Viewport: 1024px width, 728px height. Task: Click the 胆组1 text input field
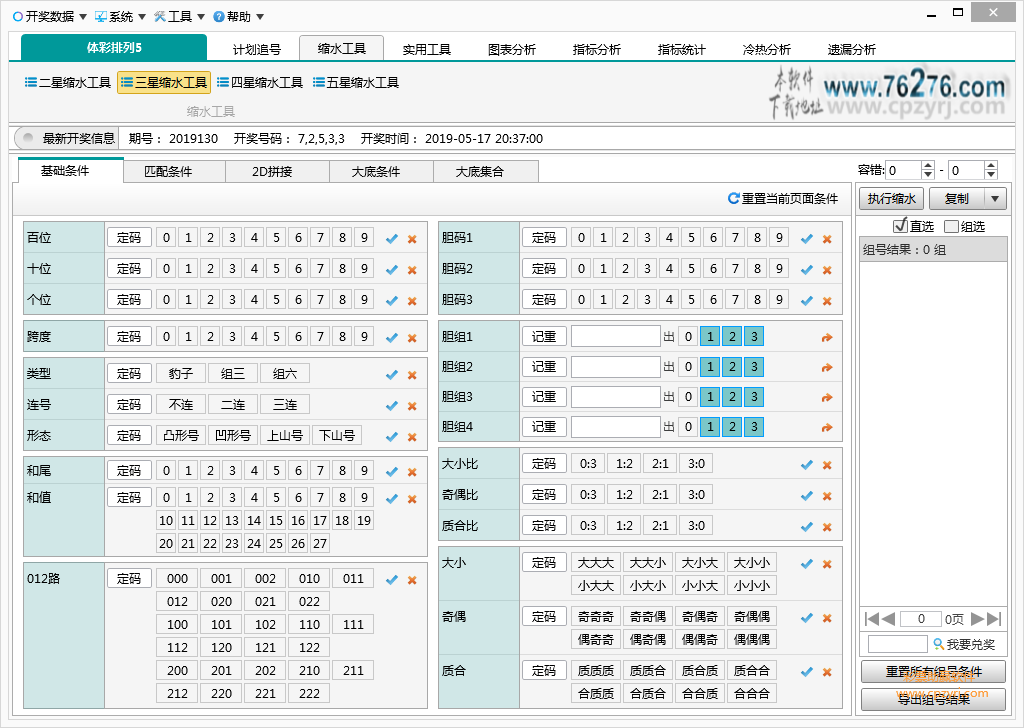616,336
